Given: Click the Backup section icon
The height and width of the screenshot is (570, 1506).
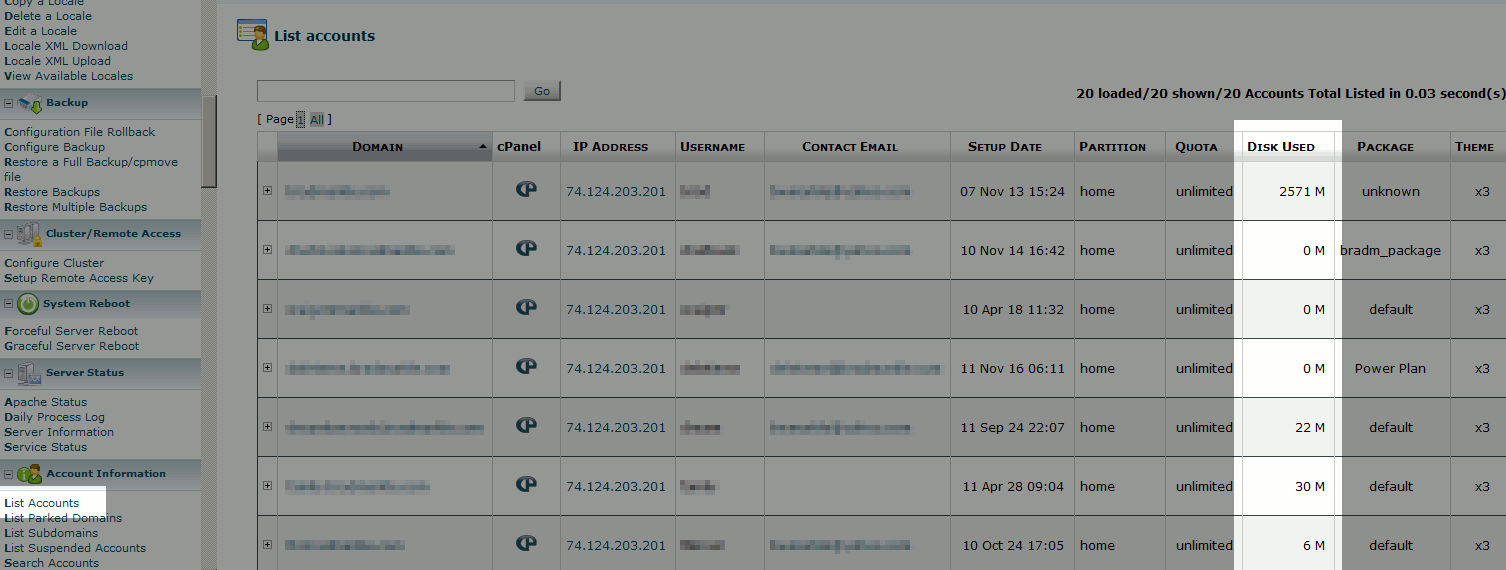Looking at the screenshot, I should [29, 102].
